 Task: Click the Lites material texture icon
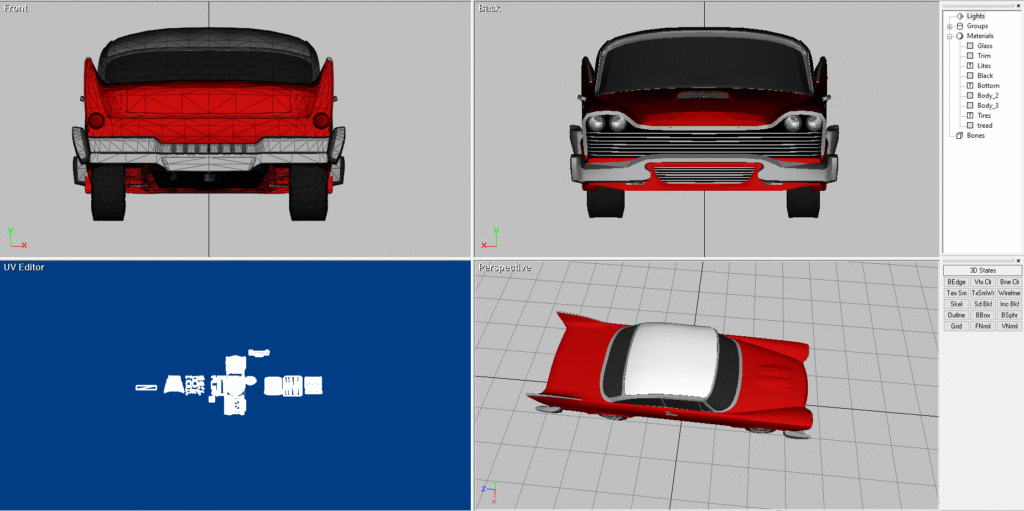tap(970, 66)
